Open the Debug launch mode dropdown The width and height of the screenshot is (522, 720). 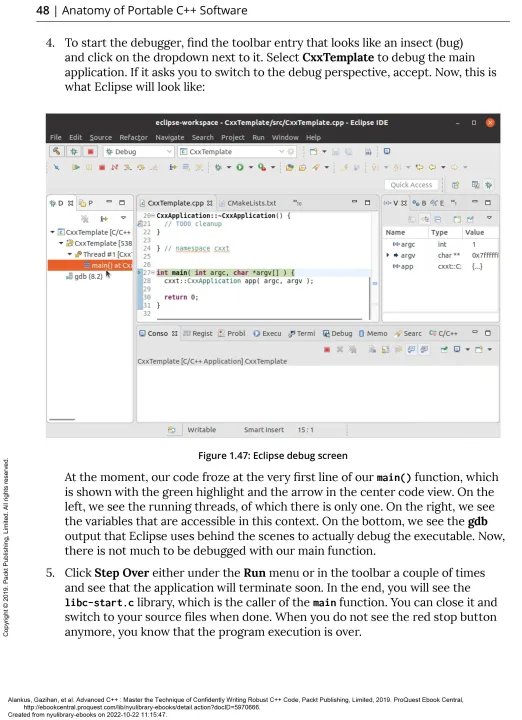point(139,151)
